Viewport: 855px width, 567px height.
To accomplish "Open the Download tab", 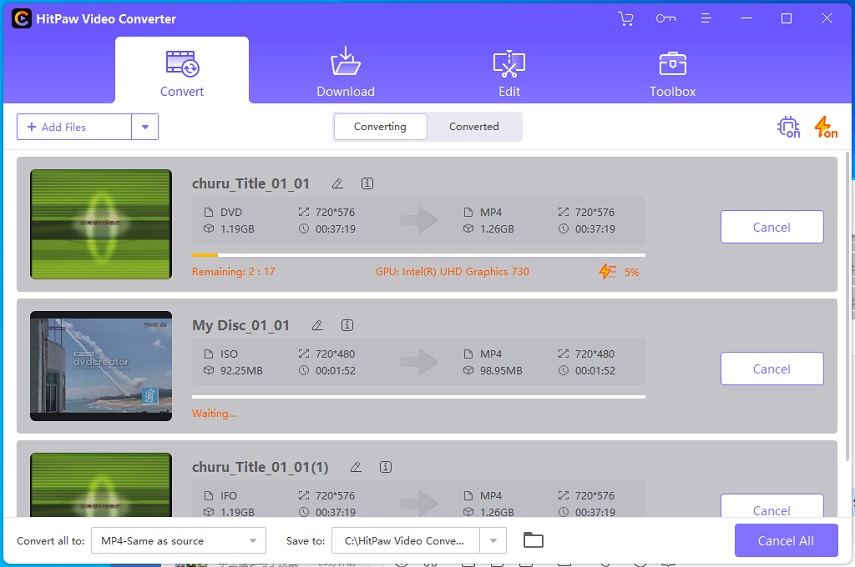I will [345, 73].
